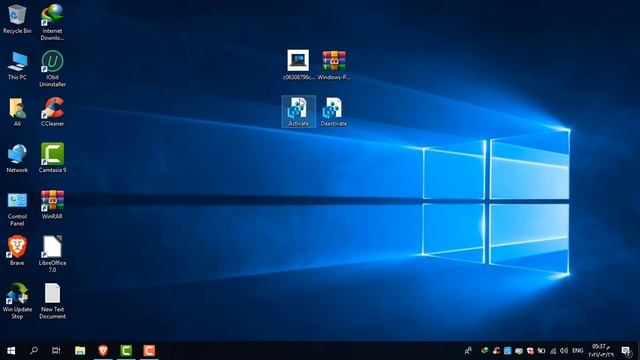Open the People tray icon
Image resolution: width=640 pixels, height=360 pixels.
(468, 351)
